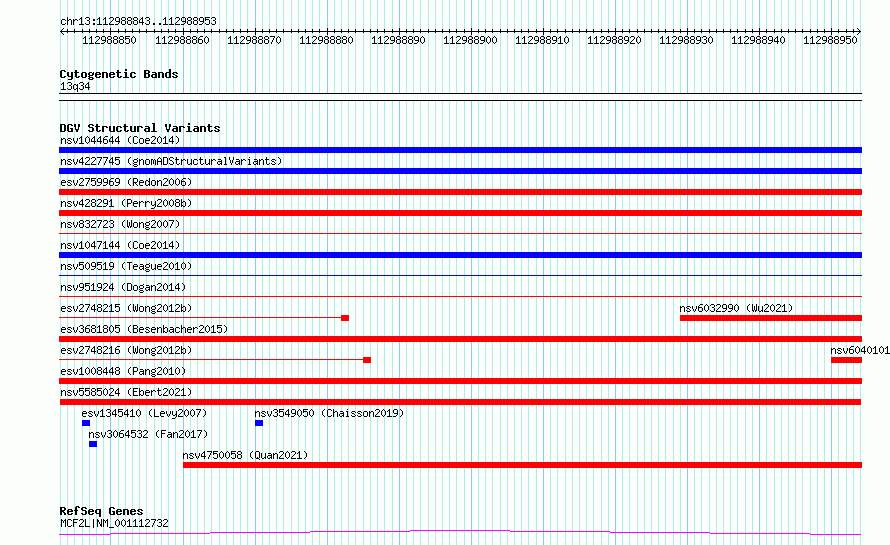Click the red bar under esv1008448 (Pang2010)
This screenshot has height=545, width=890.
point(460,381)
